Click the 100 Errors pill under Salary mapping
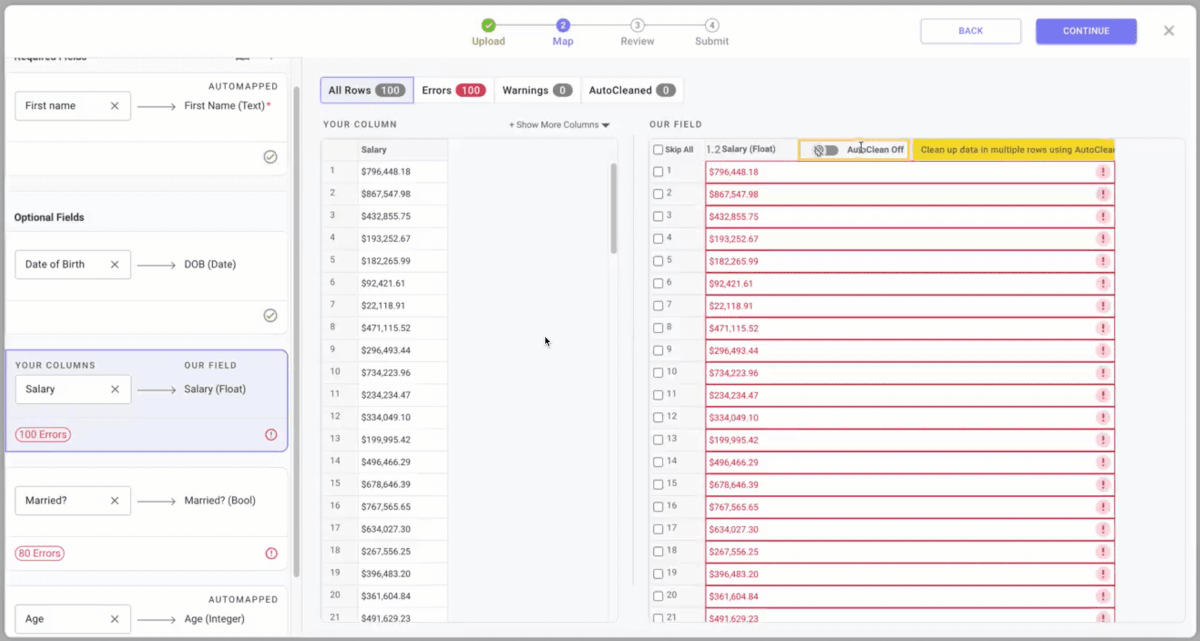1200x641 pixels. coord(42,434)
